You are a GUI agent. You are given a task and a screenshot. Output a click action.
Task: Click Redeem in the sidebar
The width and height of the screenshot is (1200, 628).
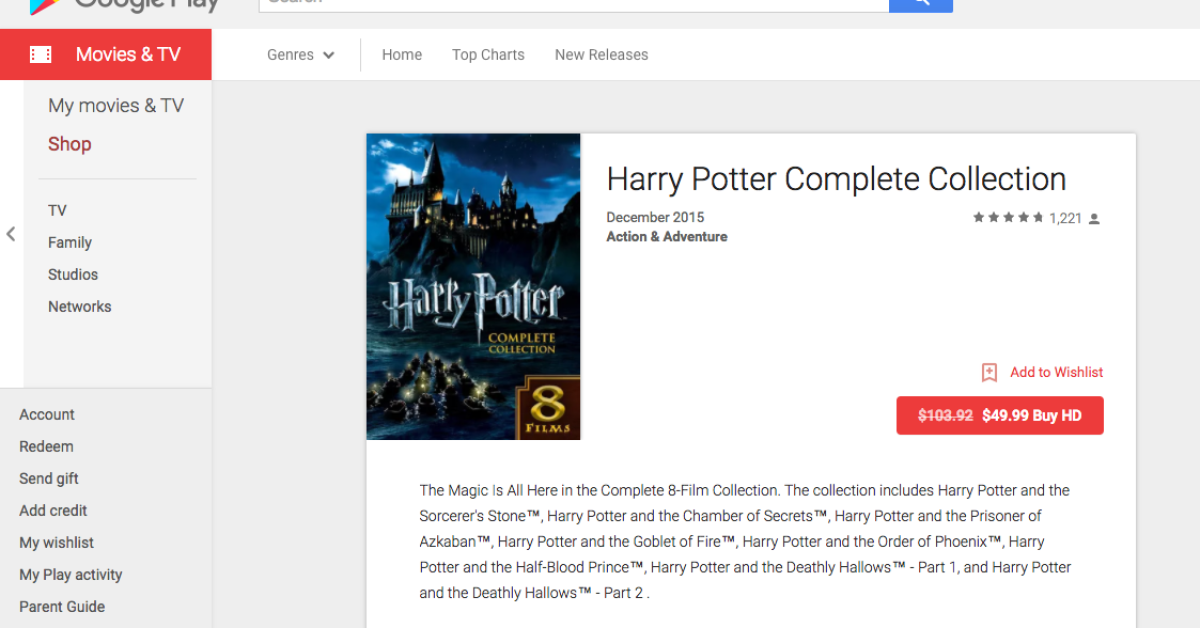[x=46, y=447]
